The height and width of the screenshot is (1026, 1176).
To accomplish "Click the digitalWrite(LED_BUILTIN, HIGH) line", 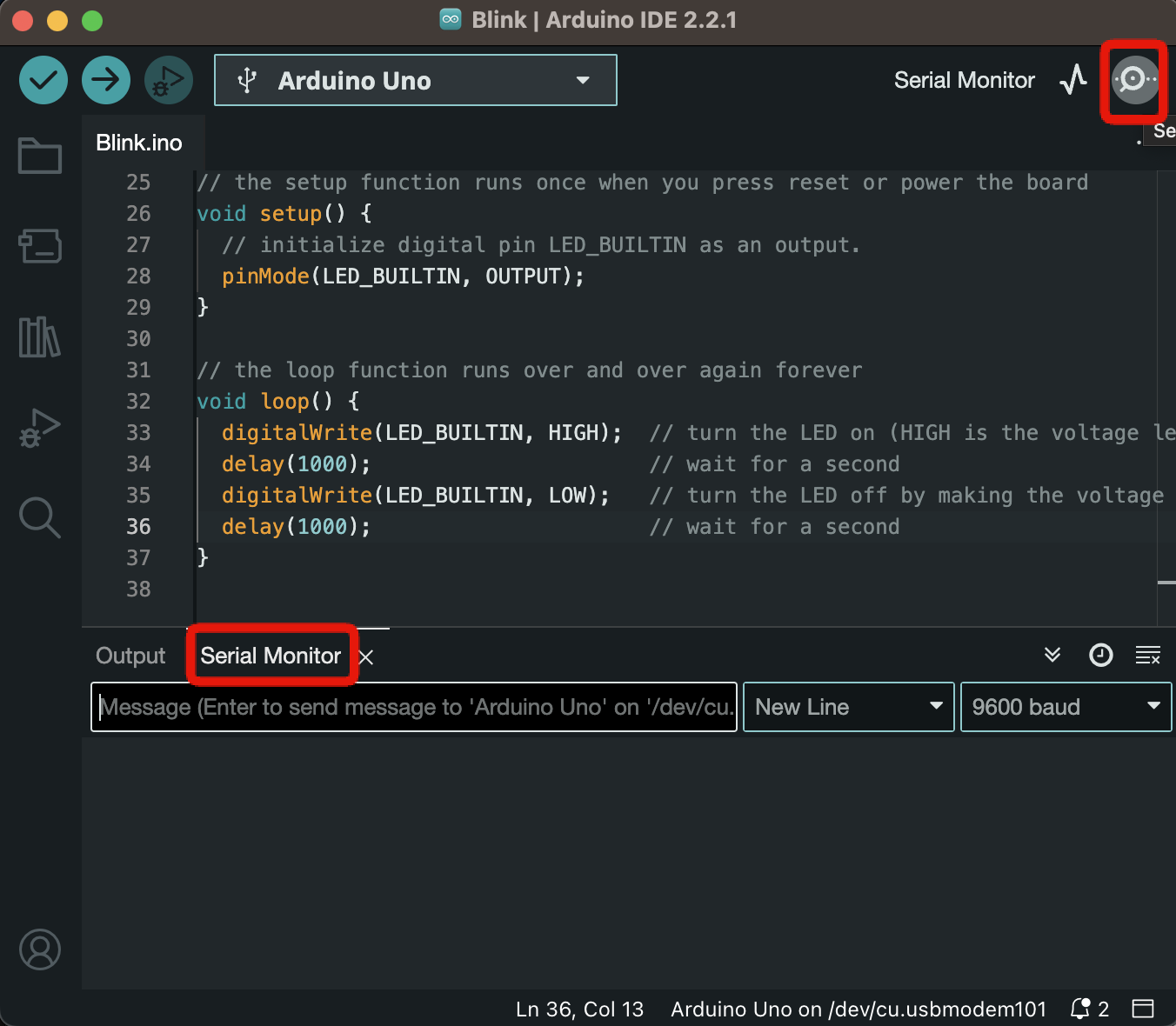I will (x=422, y=433).
